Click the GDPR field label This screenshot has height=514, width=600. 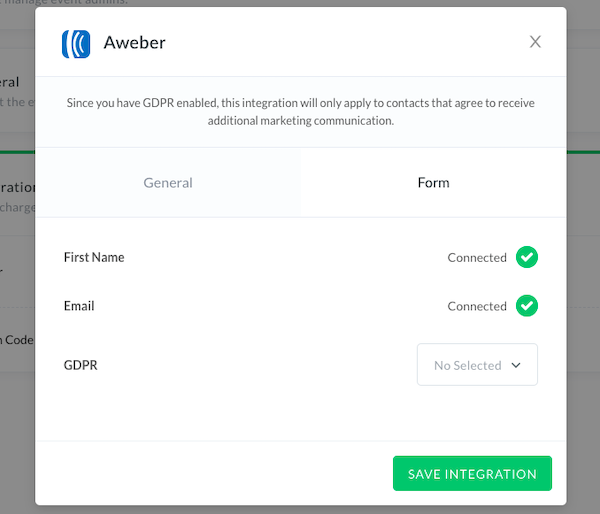point(81,365)
